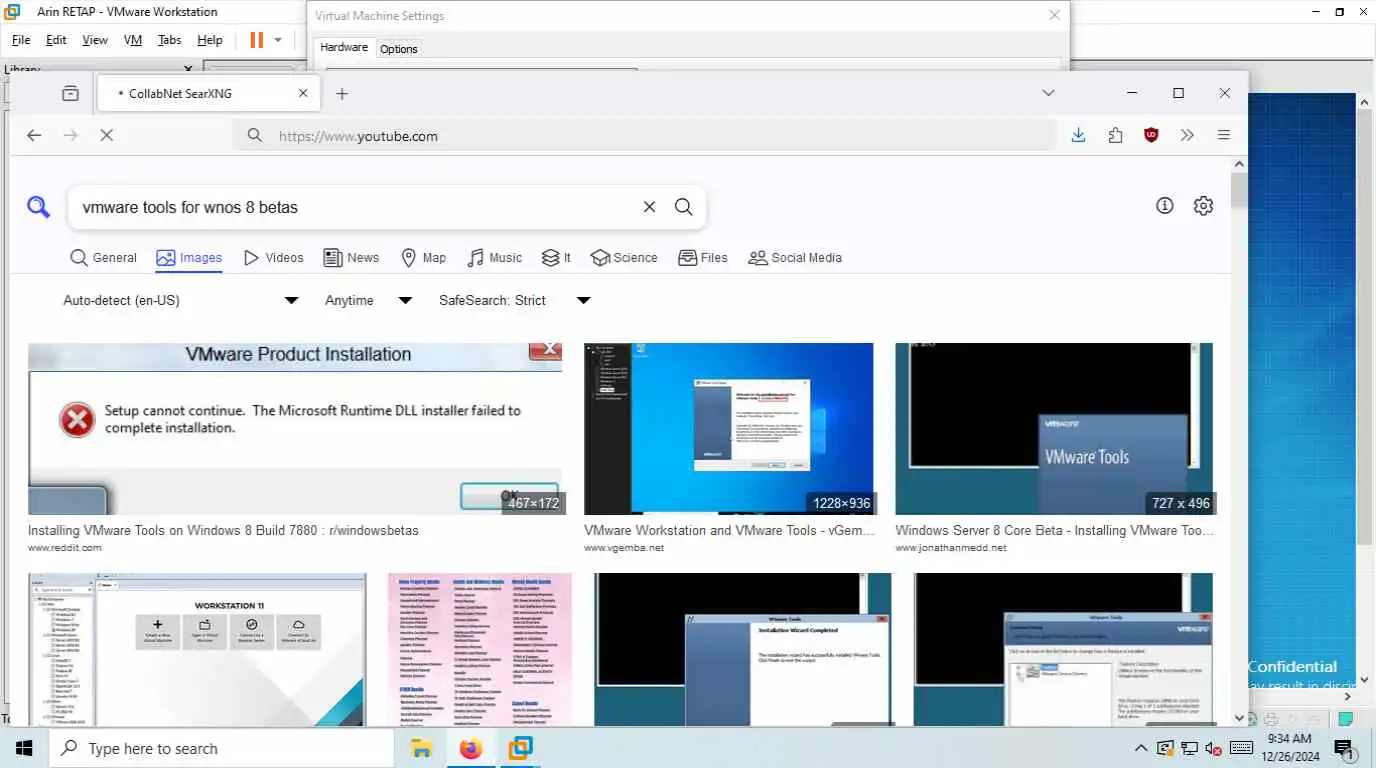Open a new tab with plus button
The image size is (1376, 768).
(x=342, y=93)
